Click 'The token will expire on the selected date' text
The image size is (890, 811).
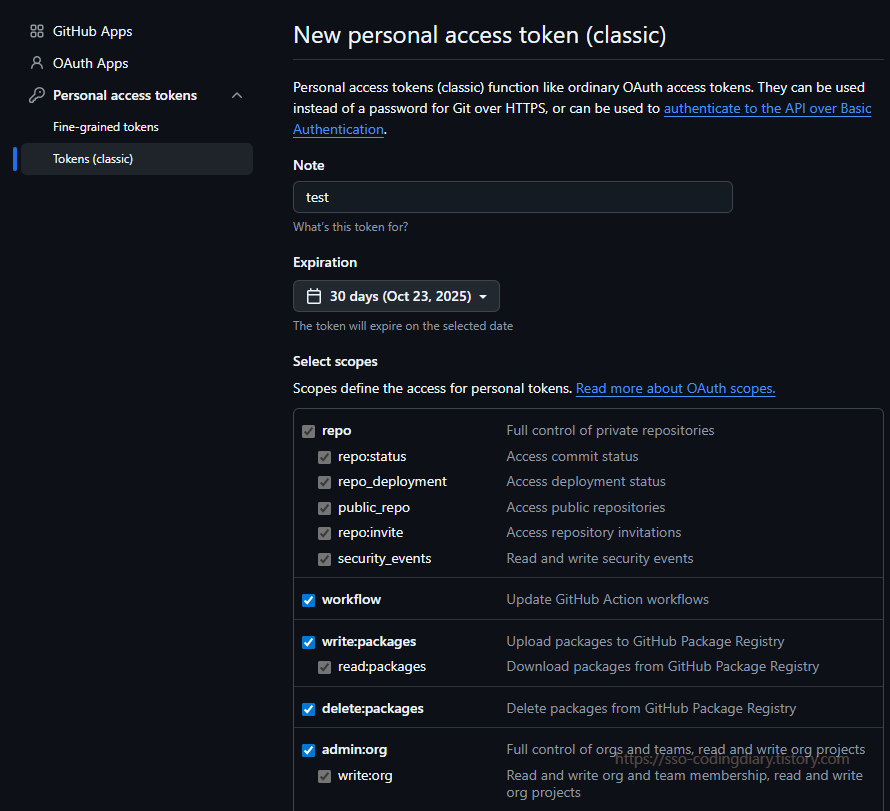pos(403,326)
